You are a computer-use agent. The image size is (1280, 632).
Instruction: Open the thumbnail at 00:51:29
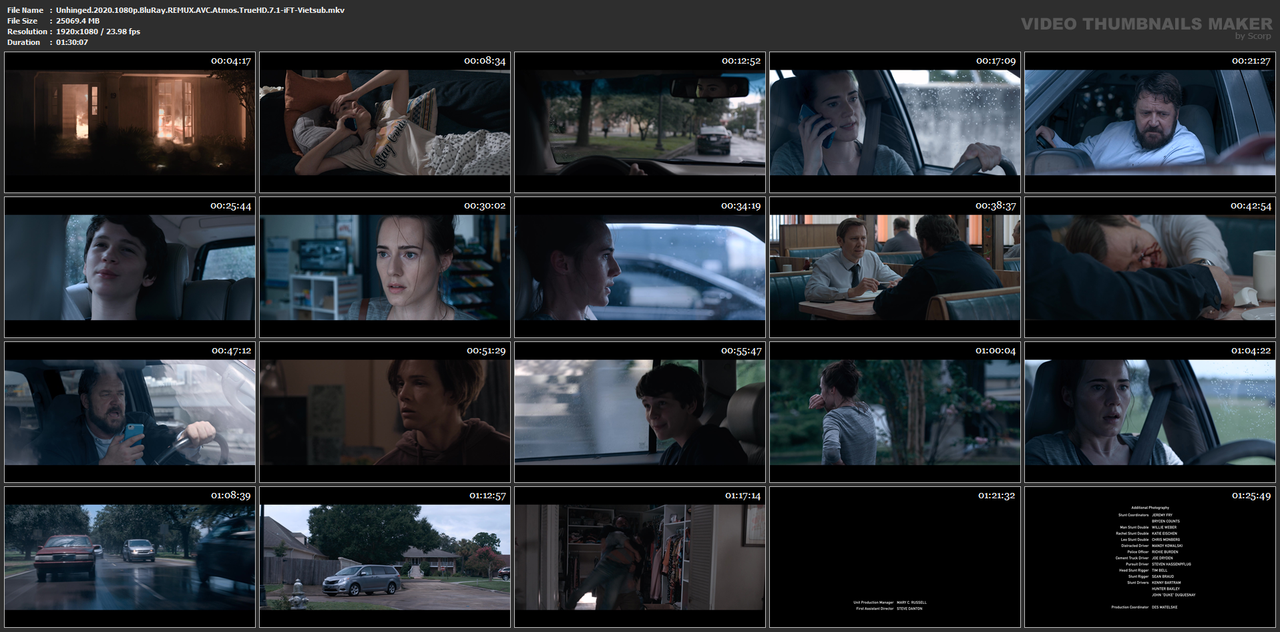point(385,412)
